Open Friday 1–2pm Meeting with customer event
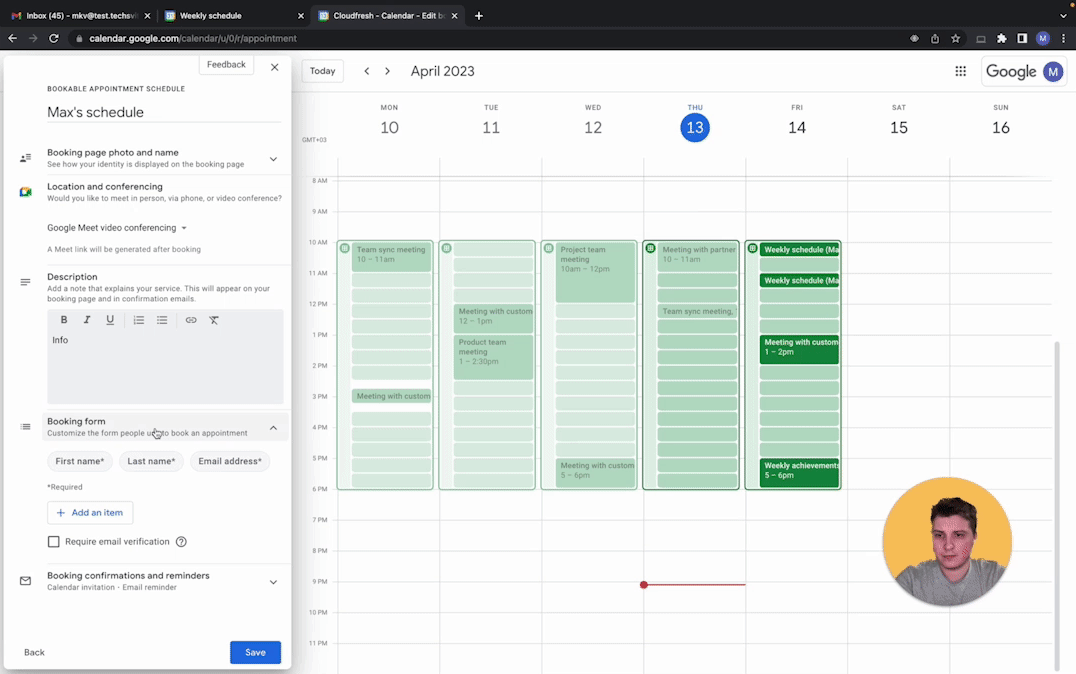 click(x=799, y=349)
